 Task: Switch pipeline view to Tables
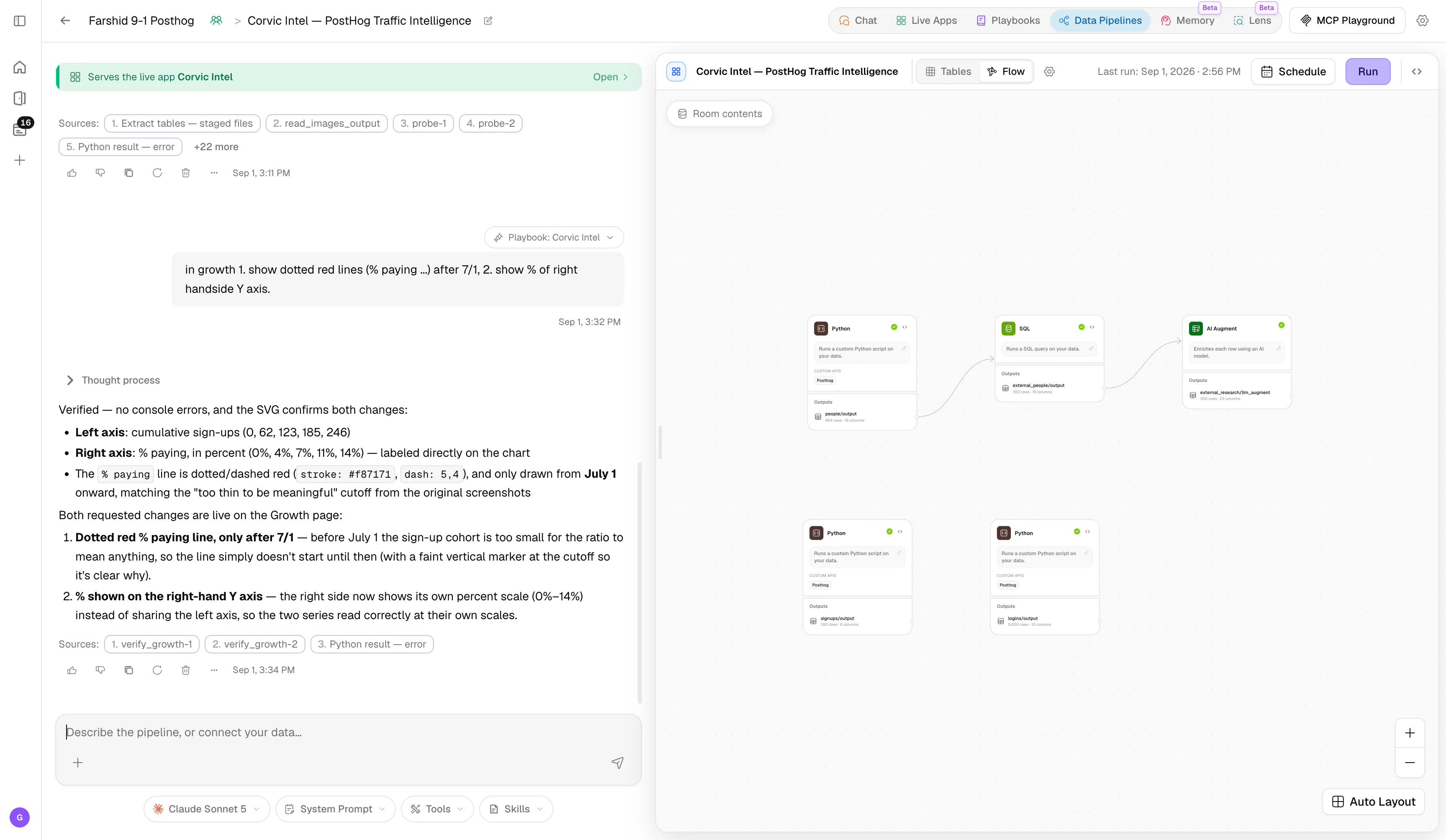pyautogui.click(x=948, y=72)
